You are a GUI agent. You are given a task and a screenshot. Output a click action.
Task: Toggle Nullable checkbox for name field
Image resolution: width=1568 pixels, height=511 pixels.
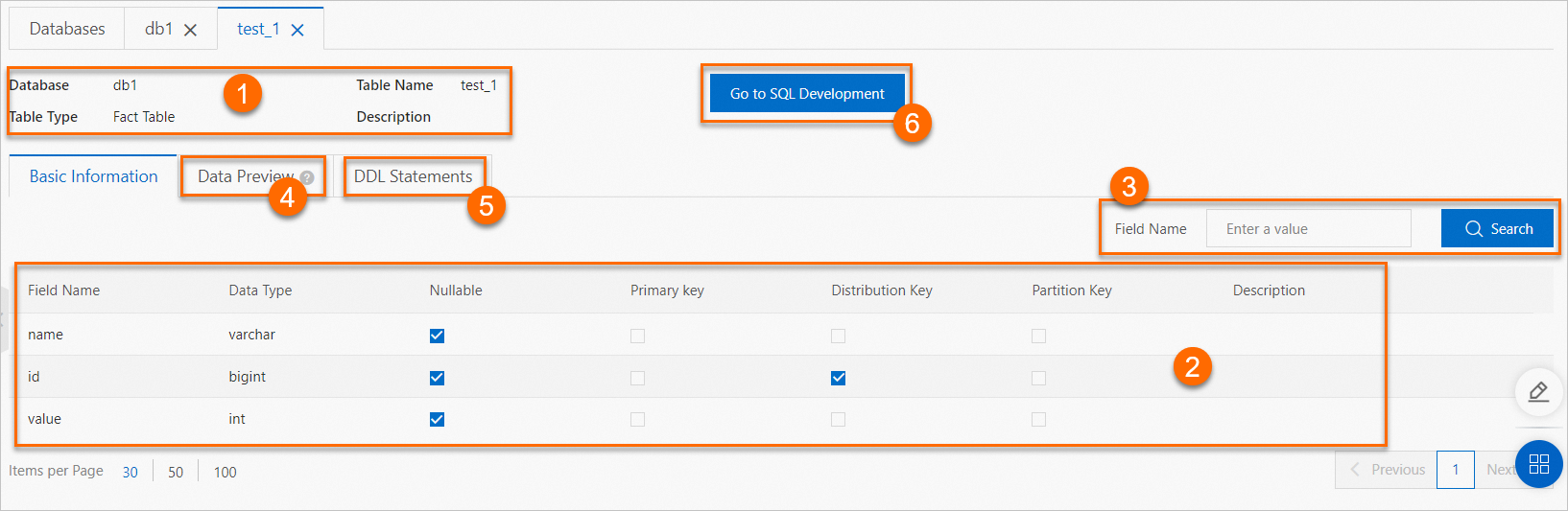pyautogui.click(x=437, y=336)
